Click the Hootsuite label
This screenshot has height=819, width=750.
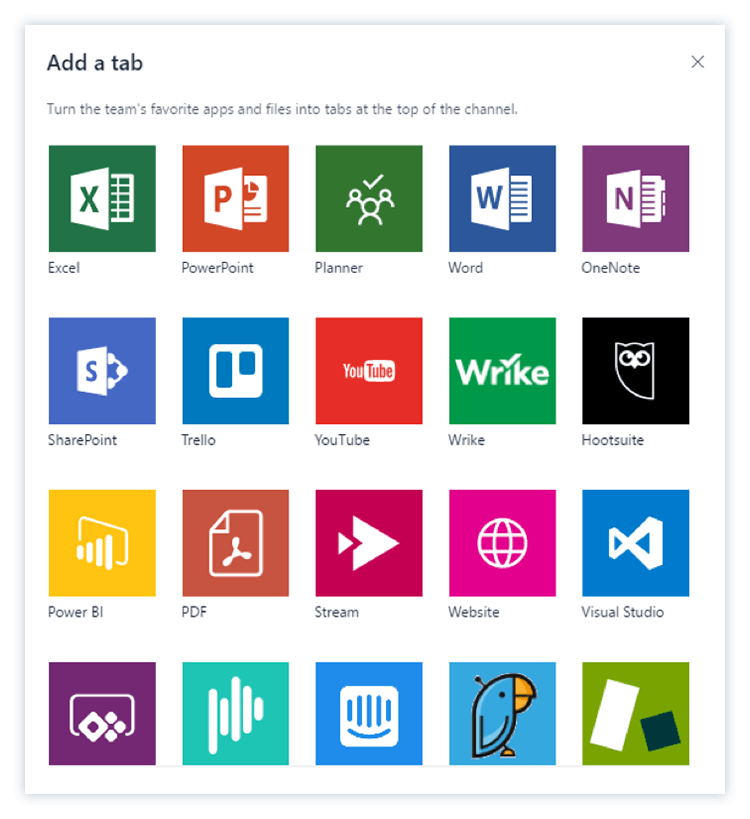point(613,440)
